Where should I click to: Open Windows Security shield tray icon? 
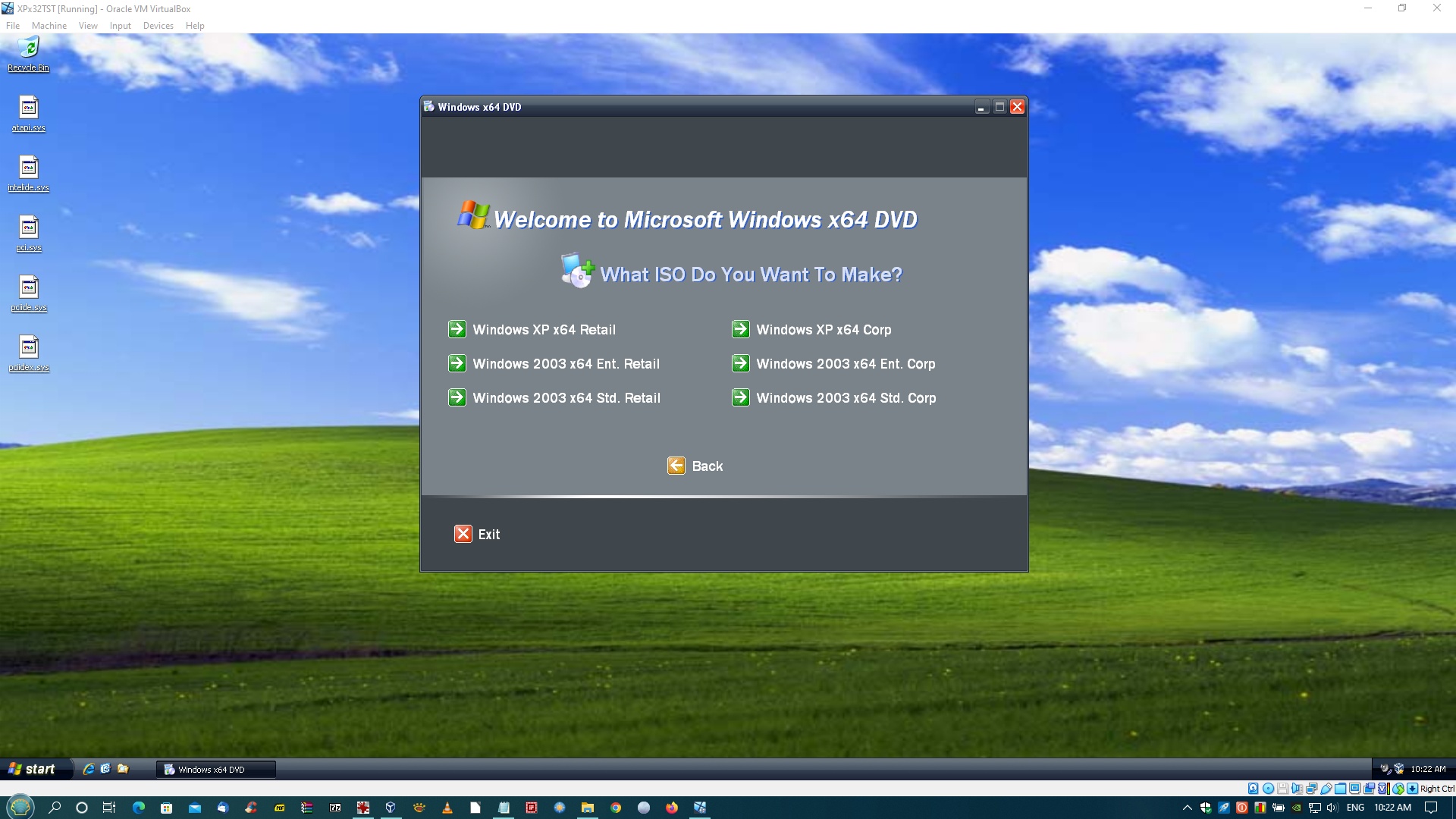pos(1206,808)
